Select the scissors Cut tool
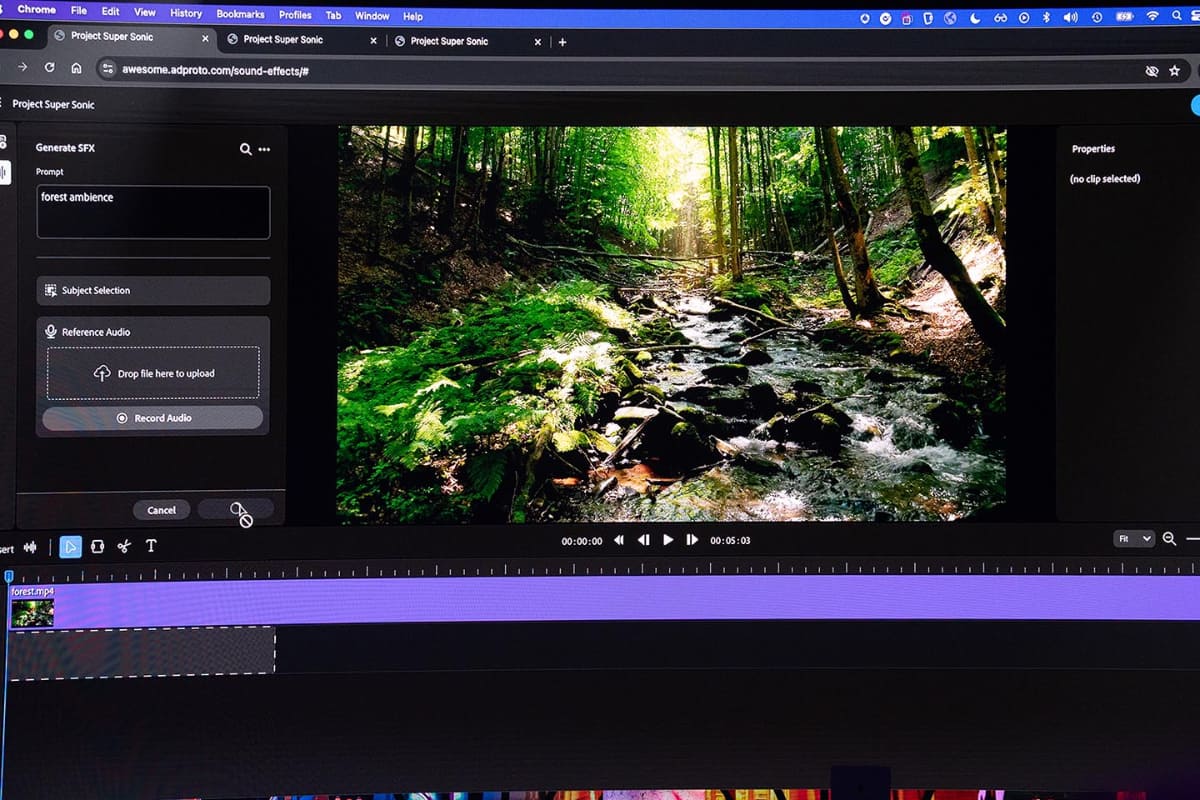 124,546
